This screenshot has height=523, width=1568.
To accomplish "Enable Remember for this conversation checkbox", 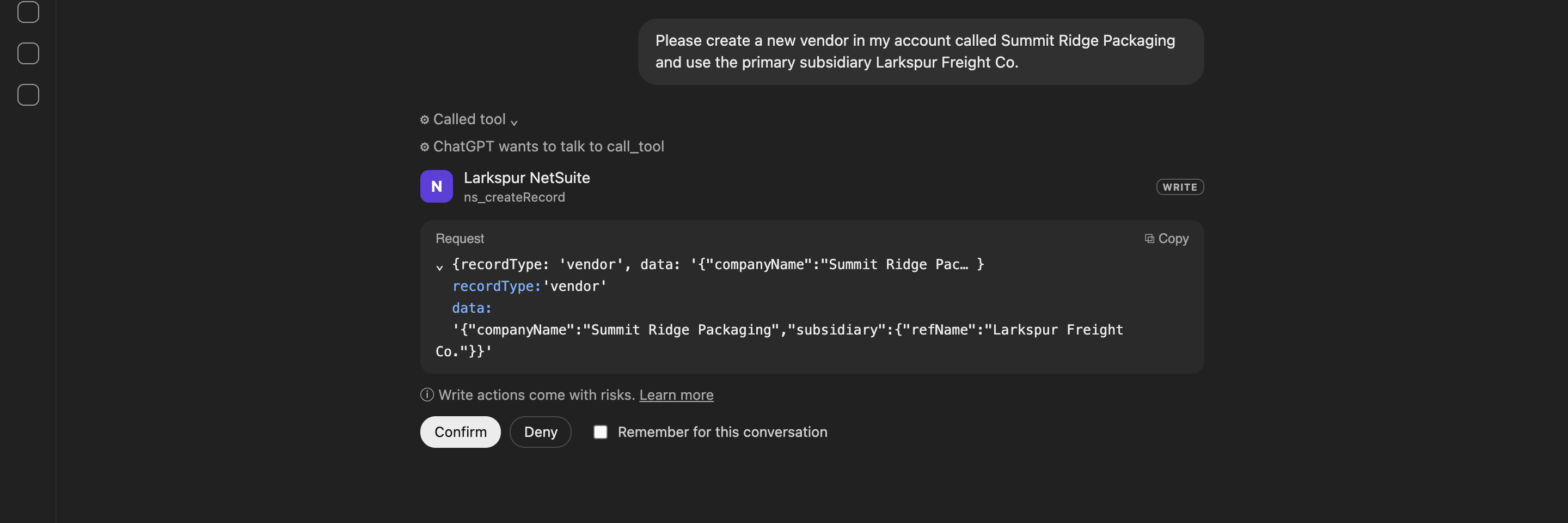I will (x=600, y=432).
